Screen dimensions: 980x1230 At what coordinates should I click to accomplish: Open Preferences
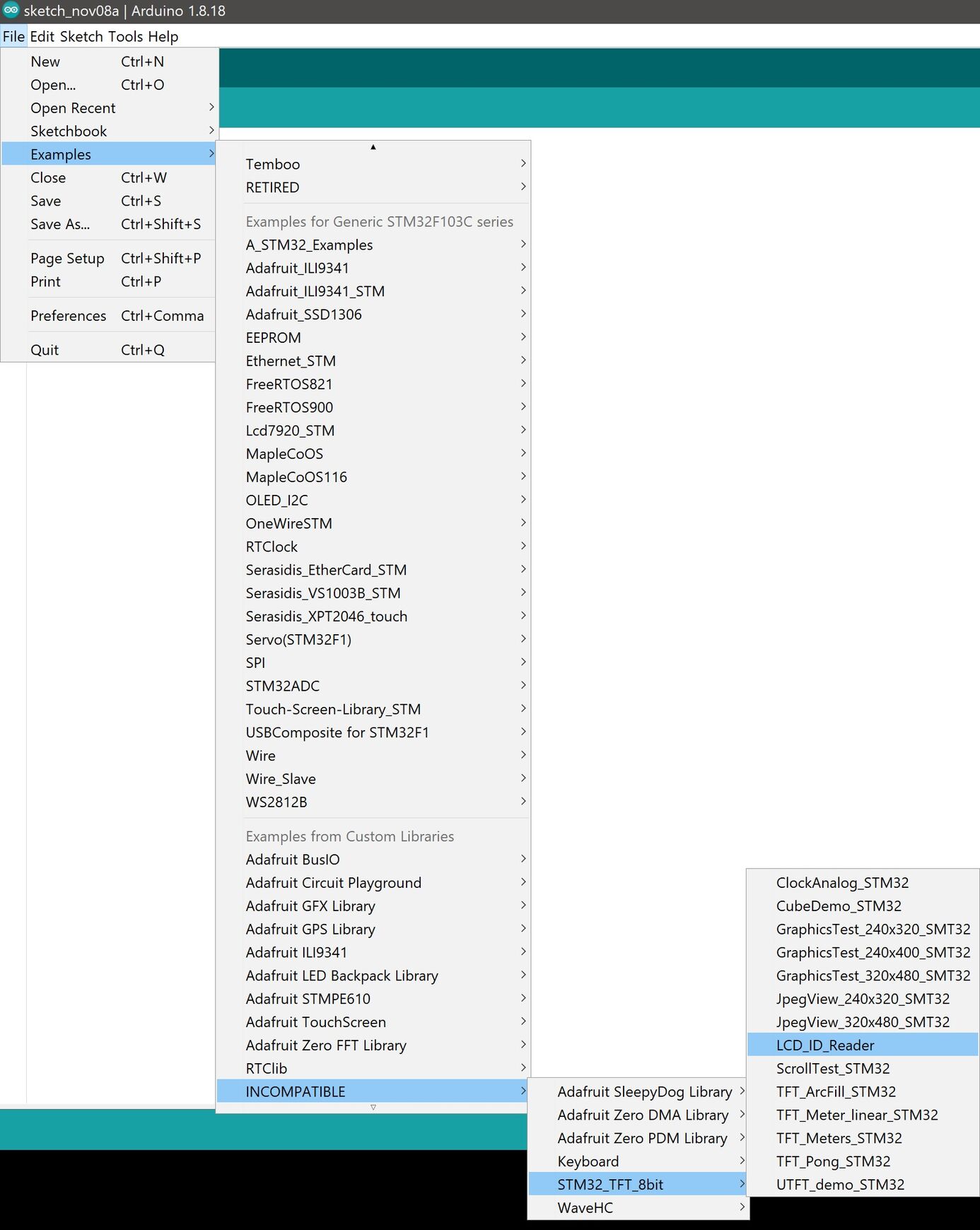click(108, 316)
